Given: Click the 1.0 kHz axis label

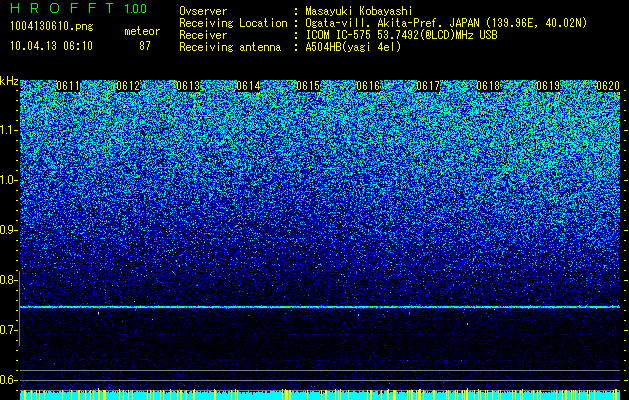Looking at the screenshot, I should (9, 180).
